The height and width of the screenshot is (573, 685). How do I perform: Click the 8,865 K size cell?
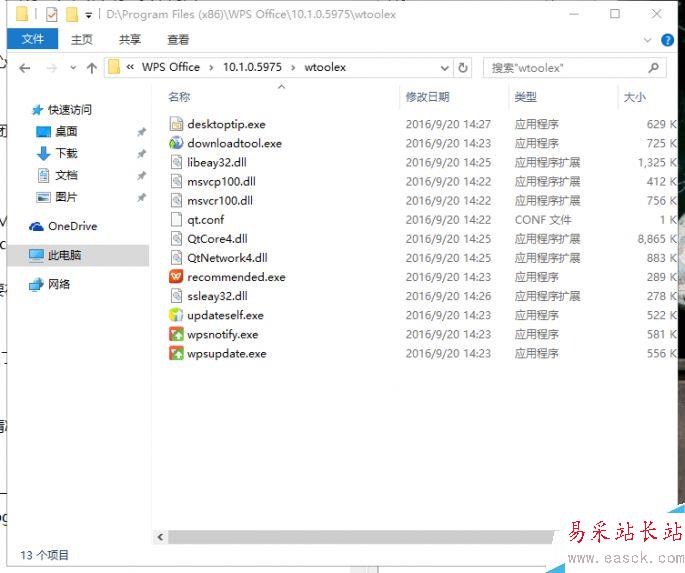pos(657,239)
